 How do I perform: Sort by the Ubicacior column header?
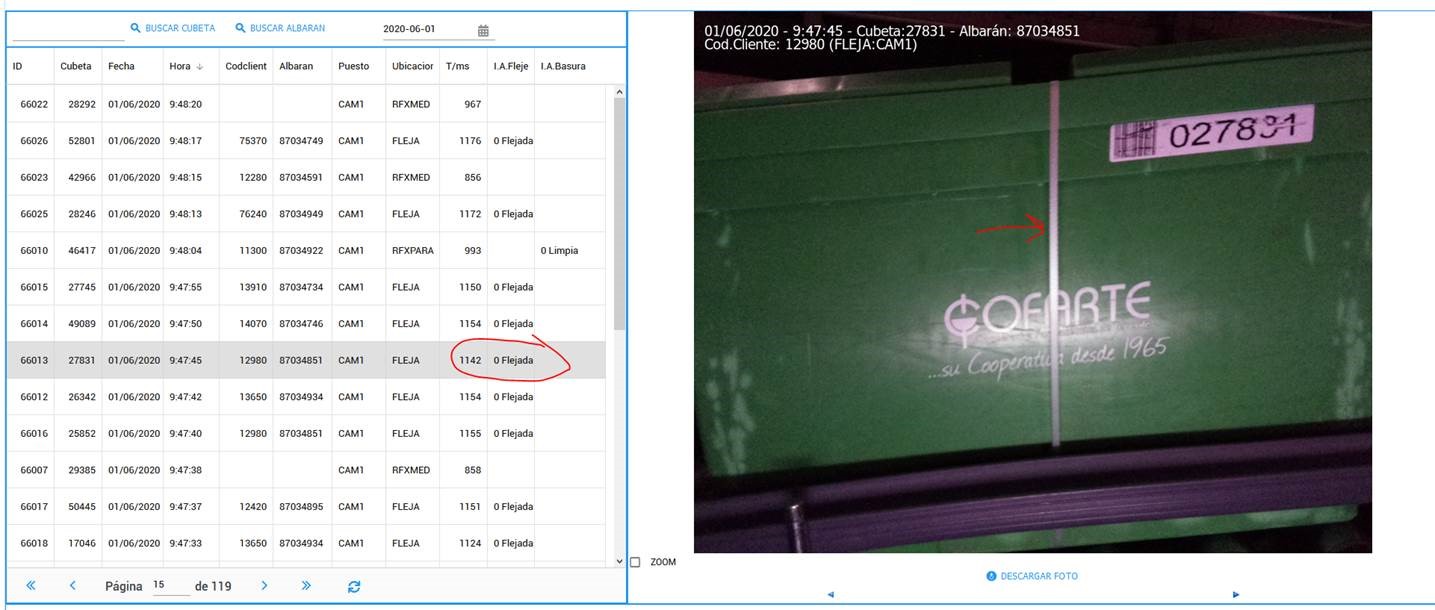pyautogui.click(x=413, y=67)
